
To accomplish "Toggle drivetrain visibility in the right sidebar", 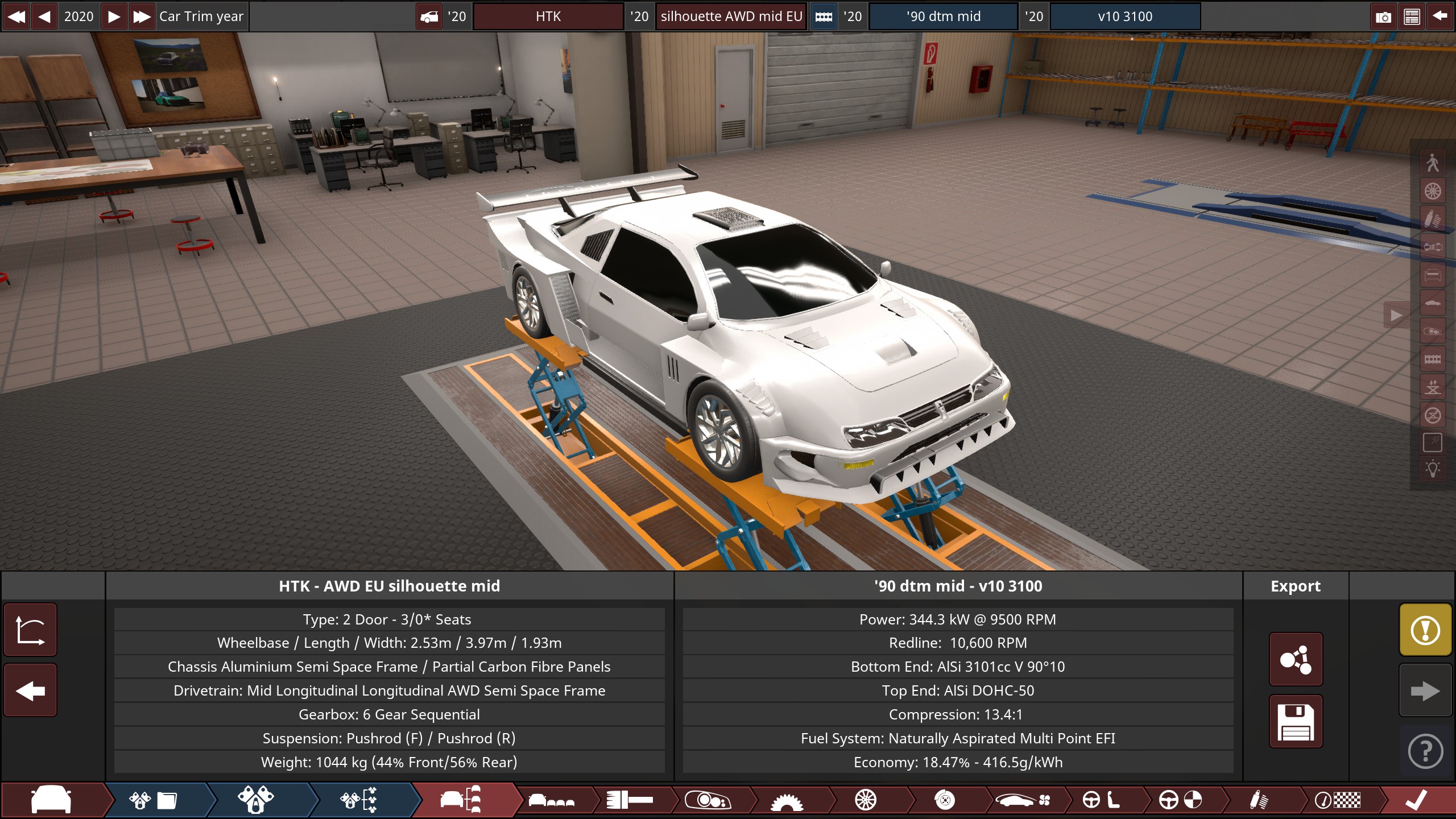I will point(1432,247).
